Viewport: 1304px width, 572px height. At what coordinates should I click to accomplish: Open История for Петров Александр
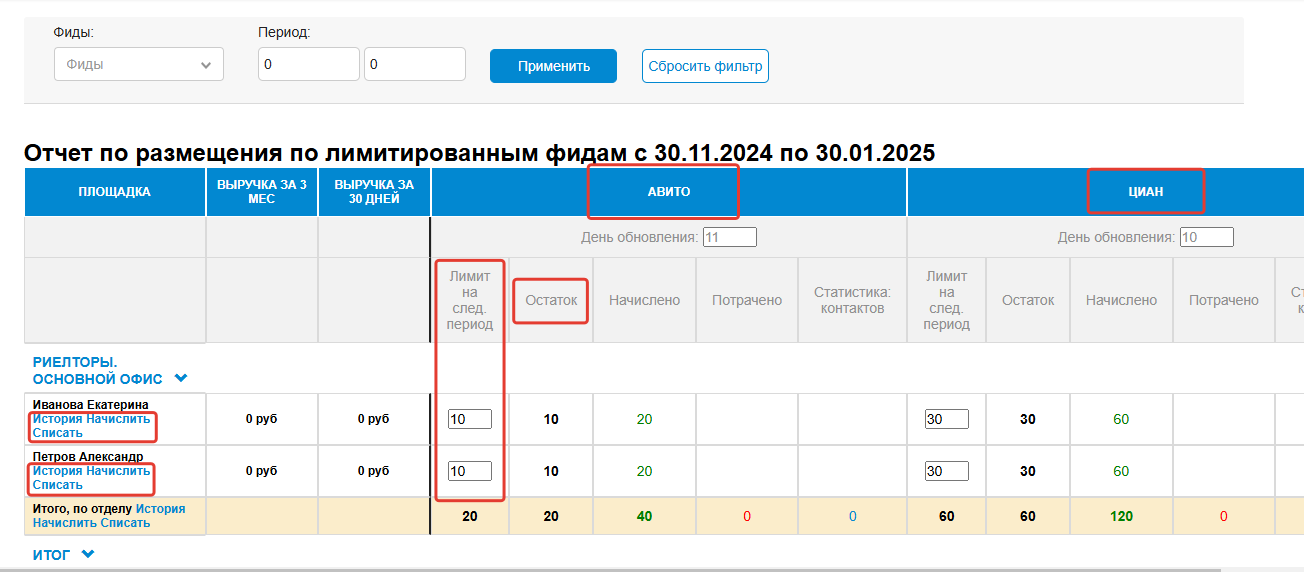pos(57,471)
